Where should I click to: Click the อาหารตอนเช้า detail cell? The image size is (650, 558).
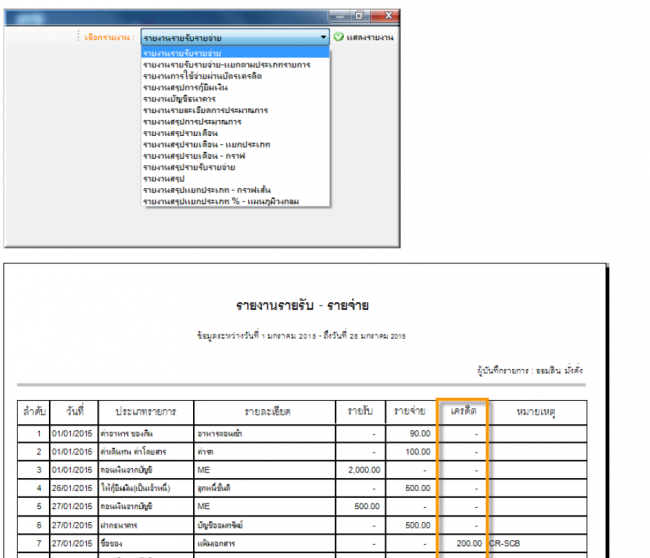(264, 434)
